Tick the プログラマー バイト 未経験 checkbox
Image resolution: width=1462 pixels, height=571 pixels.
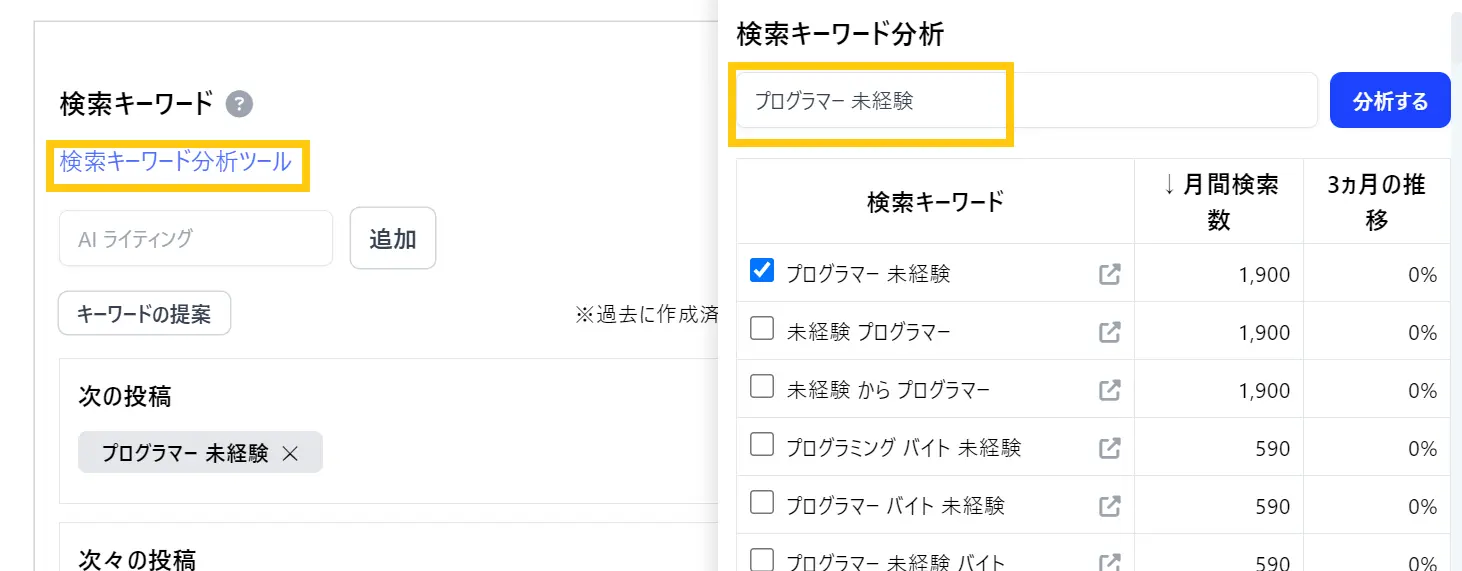pyautogui.click(x=762, y=503)
